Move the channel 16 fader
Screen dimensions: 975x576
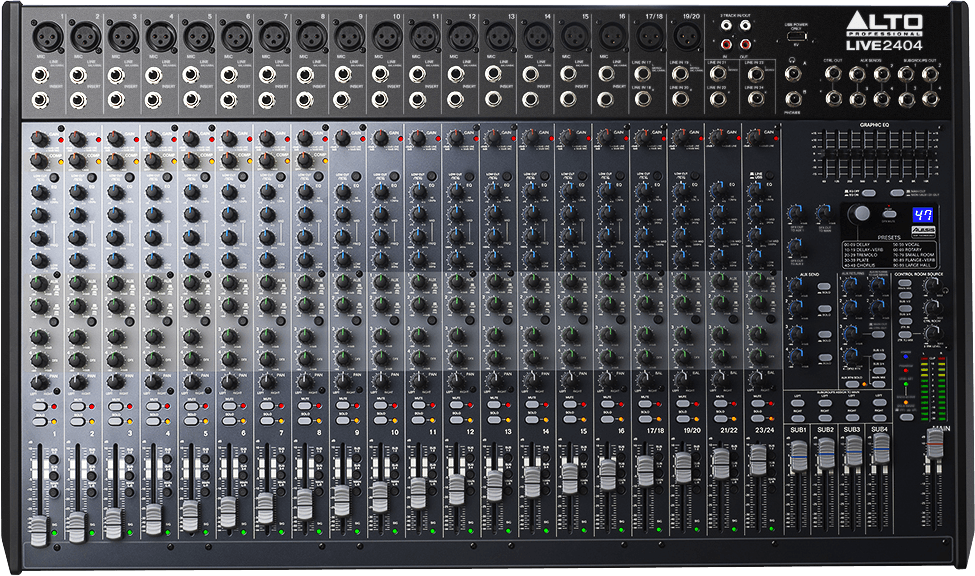608,474
